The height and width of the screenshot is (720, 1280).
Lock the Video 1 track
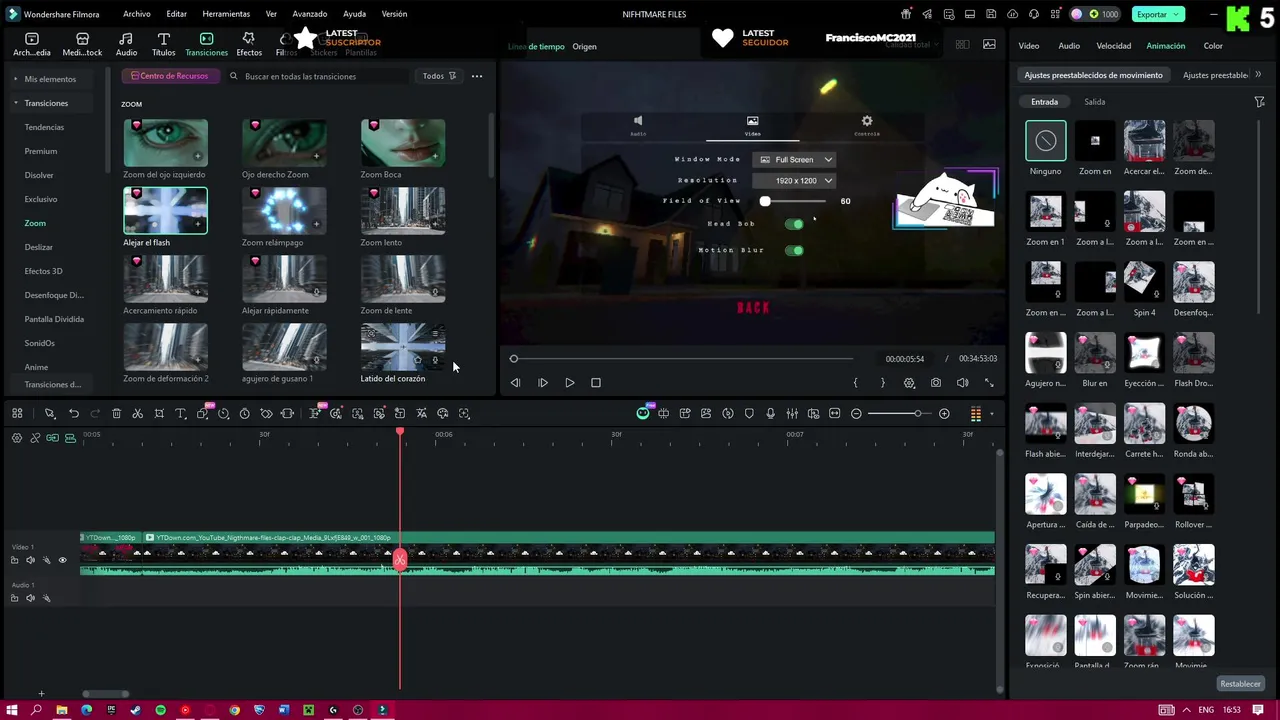14,560
